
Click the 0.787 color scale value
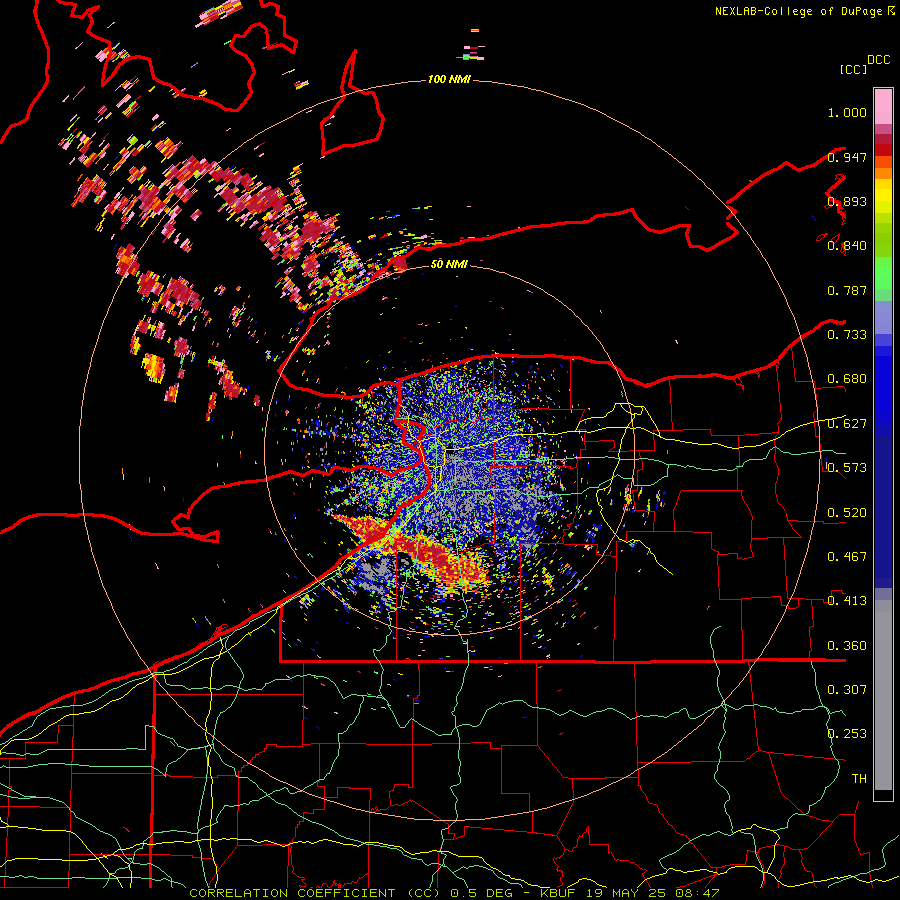tap(847, 290)
